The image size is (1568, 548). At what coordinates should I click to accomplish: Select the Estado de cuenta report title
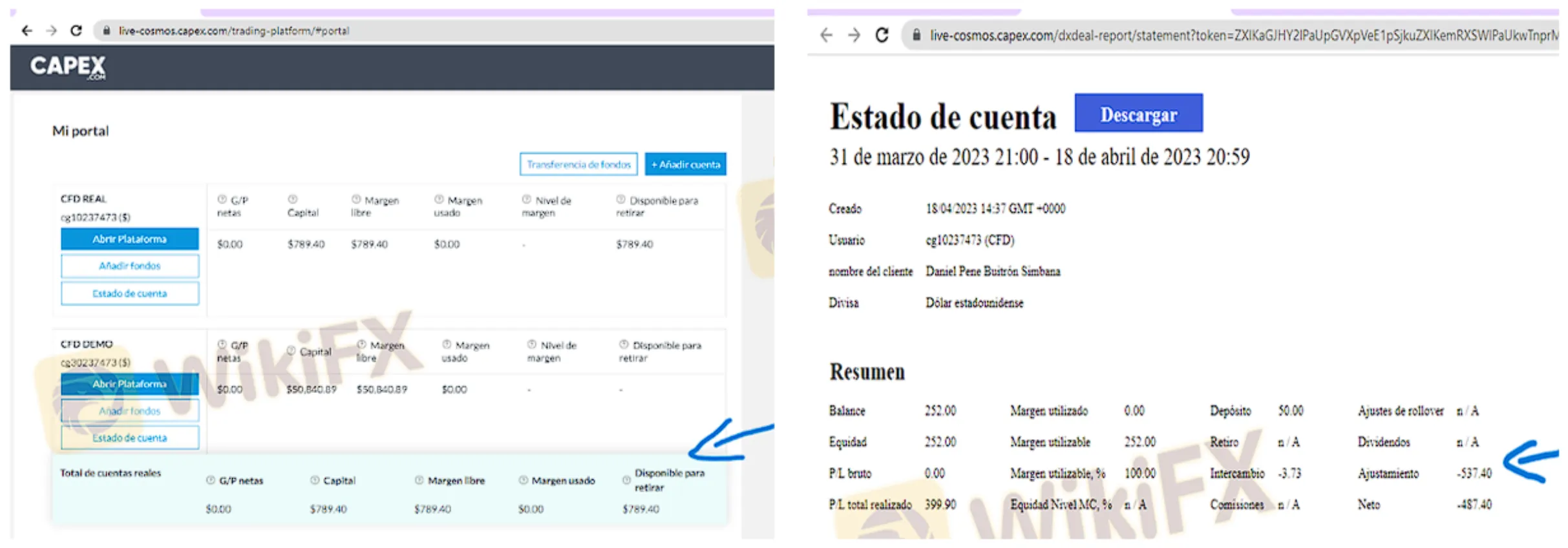[x=943, y=117]
